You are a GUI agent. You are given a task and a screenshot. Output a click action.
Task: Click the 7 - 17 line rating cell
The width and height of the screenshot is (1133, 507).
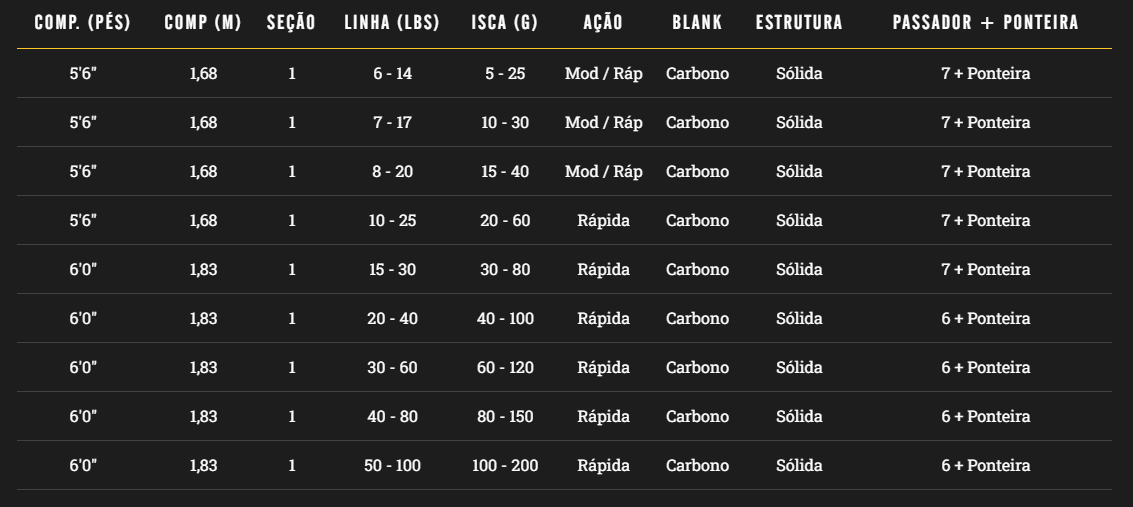[x=393, y=123]
